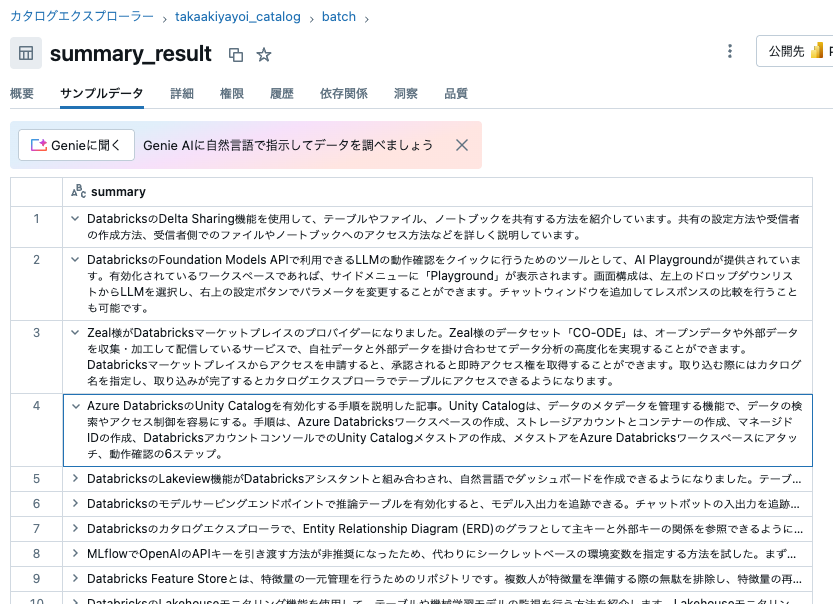Click the Genieに聞く button
The image size is (833, 604).
pyautogui.click(x=75, y=144)
